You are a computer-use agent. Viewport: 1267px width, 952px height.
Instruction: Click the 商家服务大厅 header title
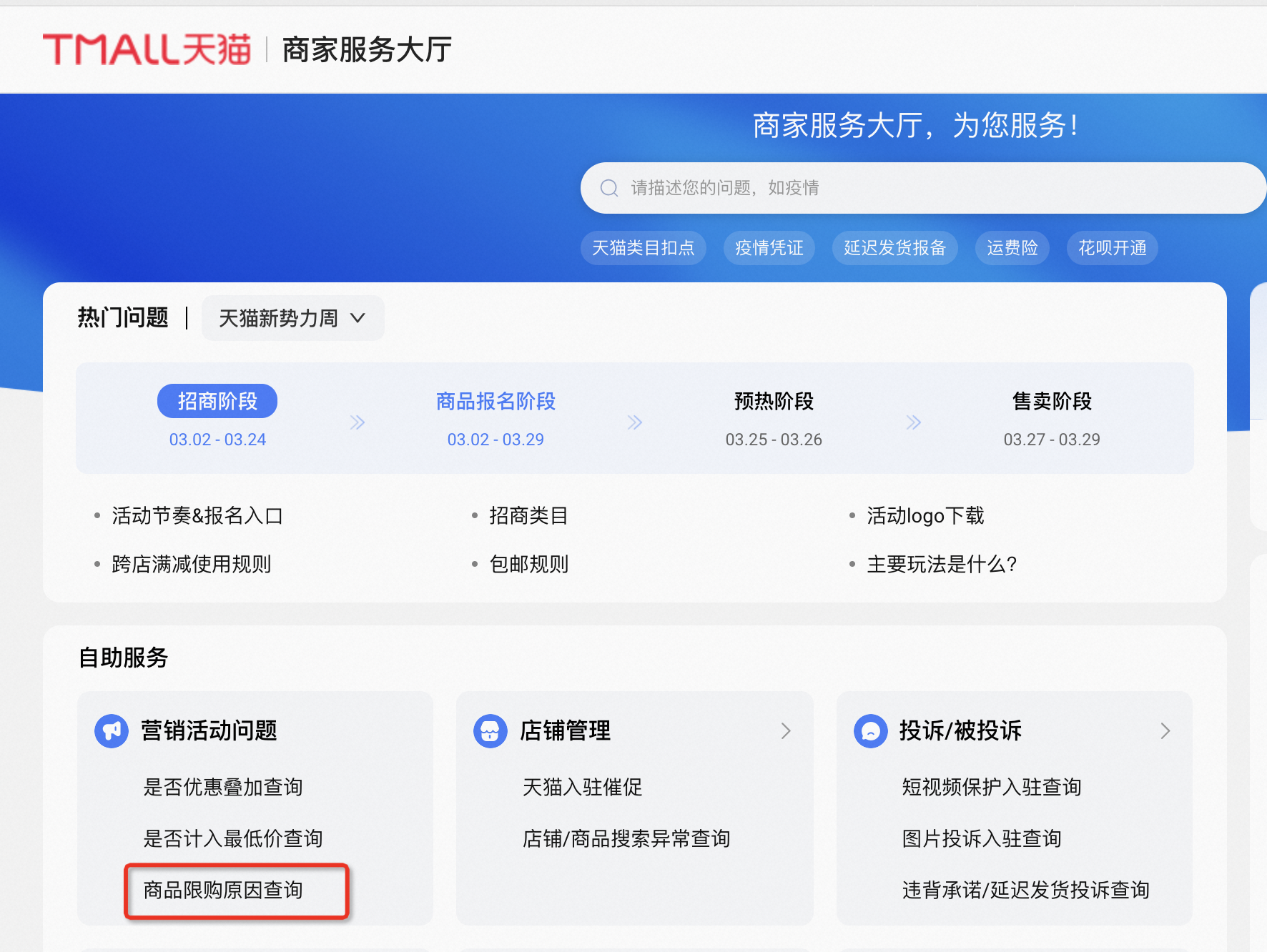[368, 49]
